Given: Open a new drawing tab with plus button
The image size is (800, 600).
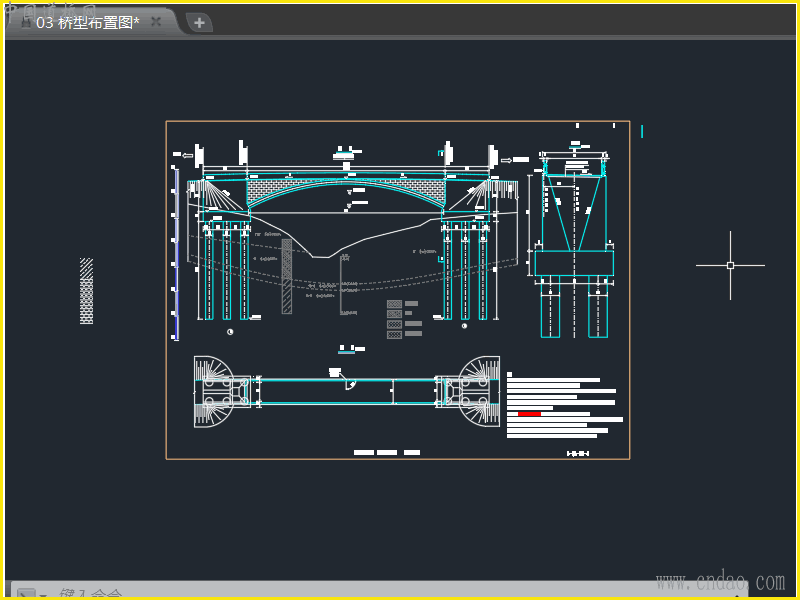Looking at the screenshot, I should (x=199, y=22).
